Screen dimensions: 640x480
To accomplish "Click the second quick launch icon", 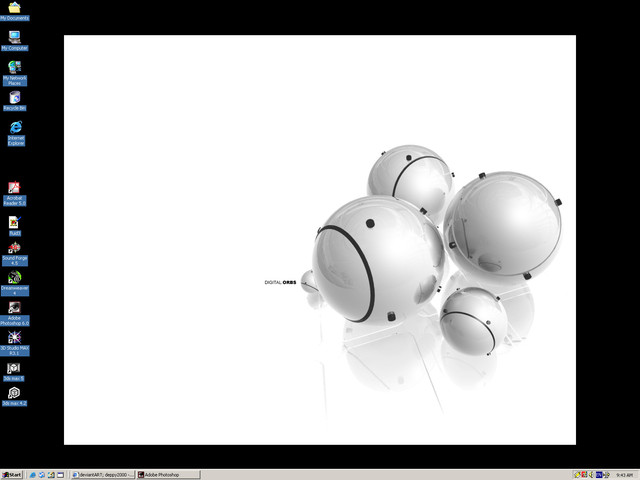I will coord(42,475).
